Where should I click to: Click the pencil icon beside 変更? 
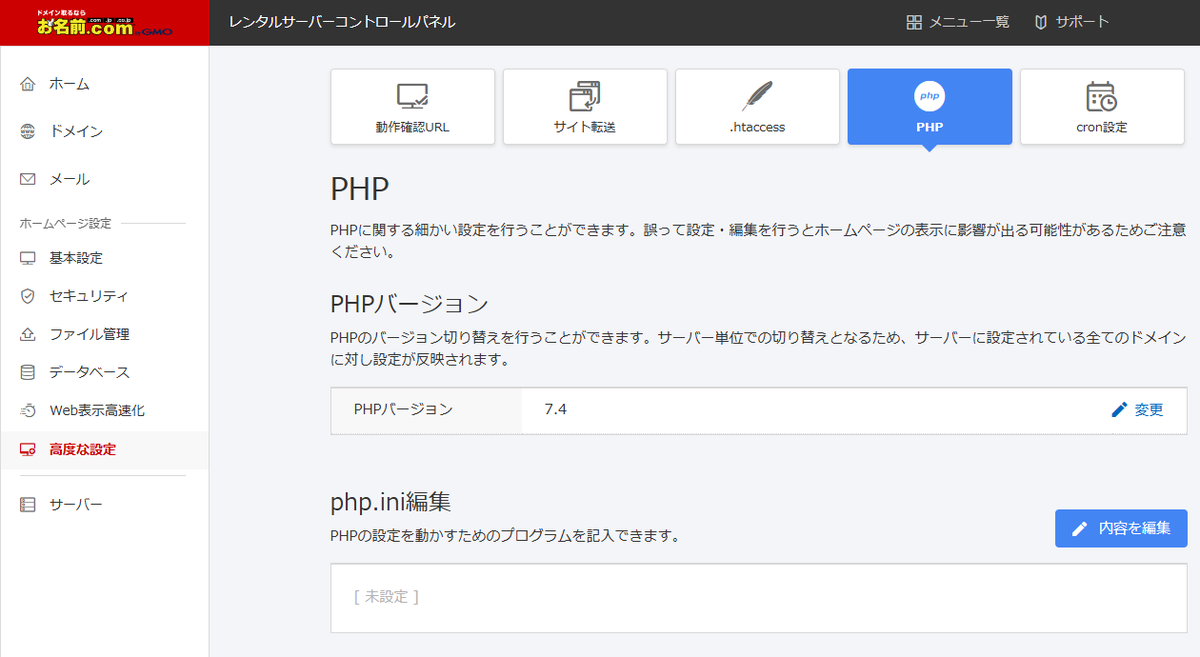pyautogui.click(x=1119, y=410)
